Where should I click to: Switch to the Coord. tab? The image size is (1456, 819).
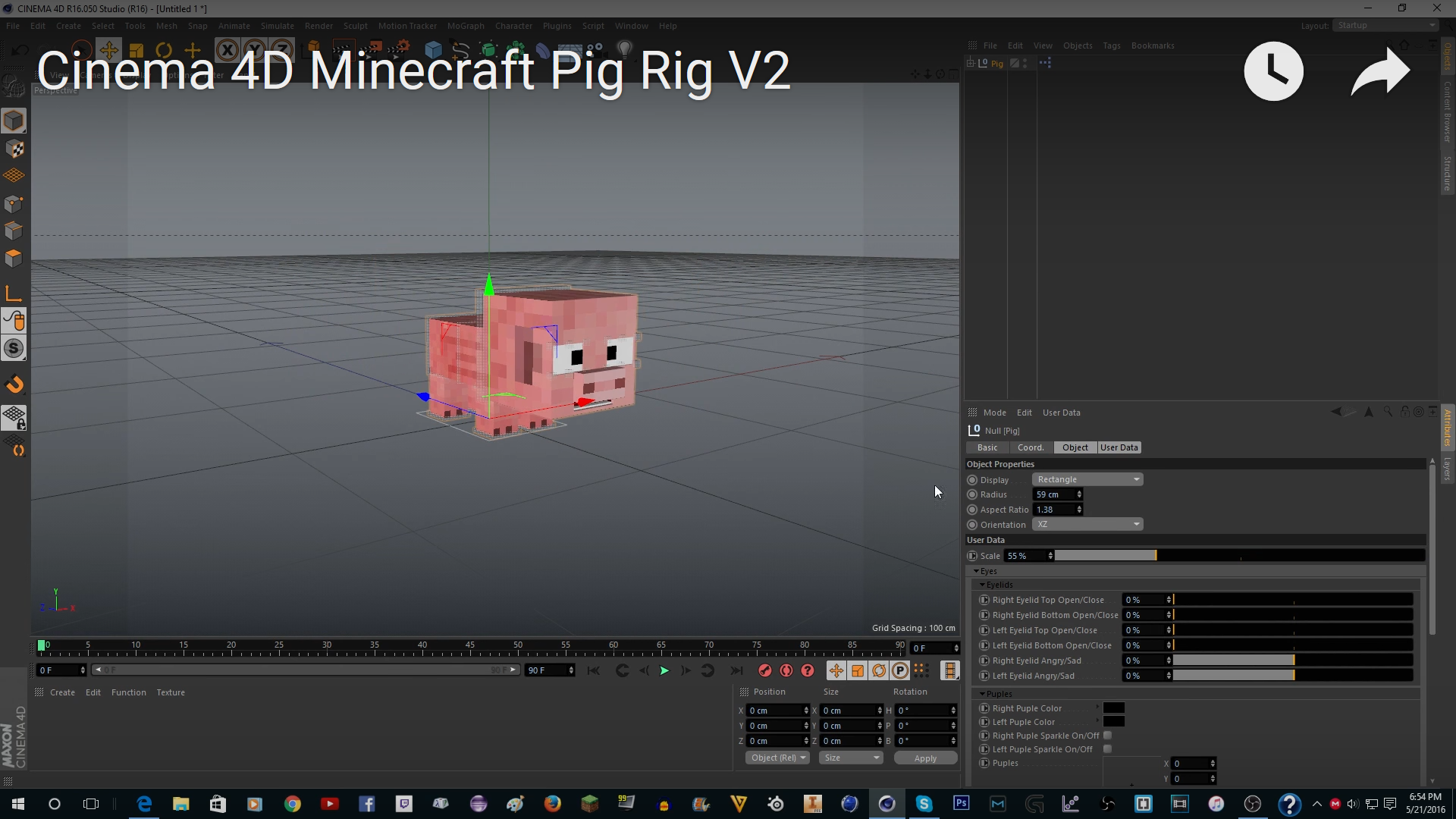(1031, 447)
